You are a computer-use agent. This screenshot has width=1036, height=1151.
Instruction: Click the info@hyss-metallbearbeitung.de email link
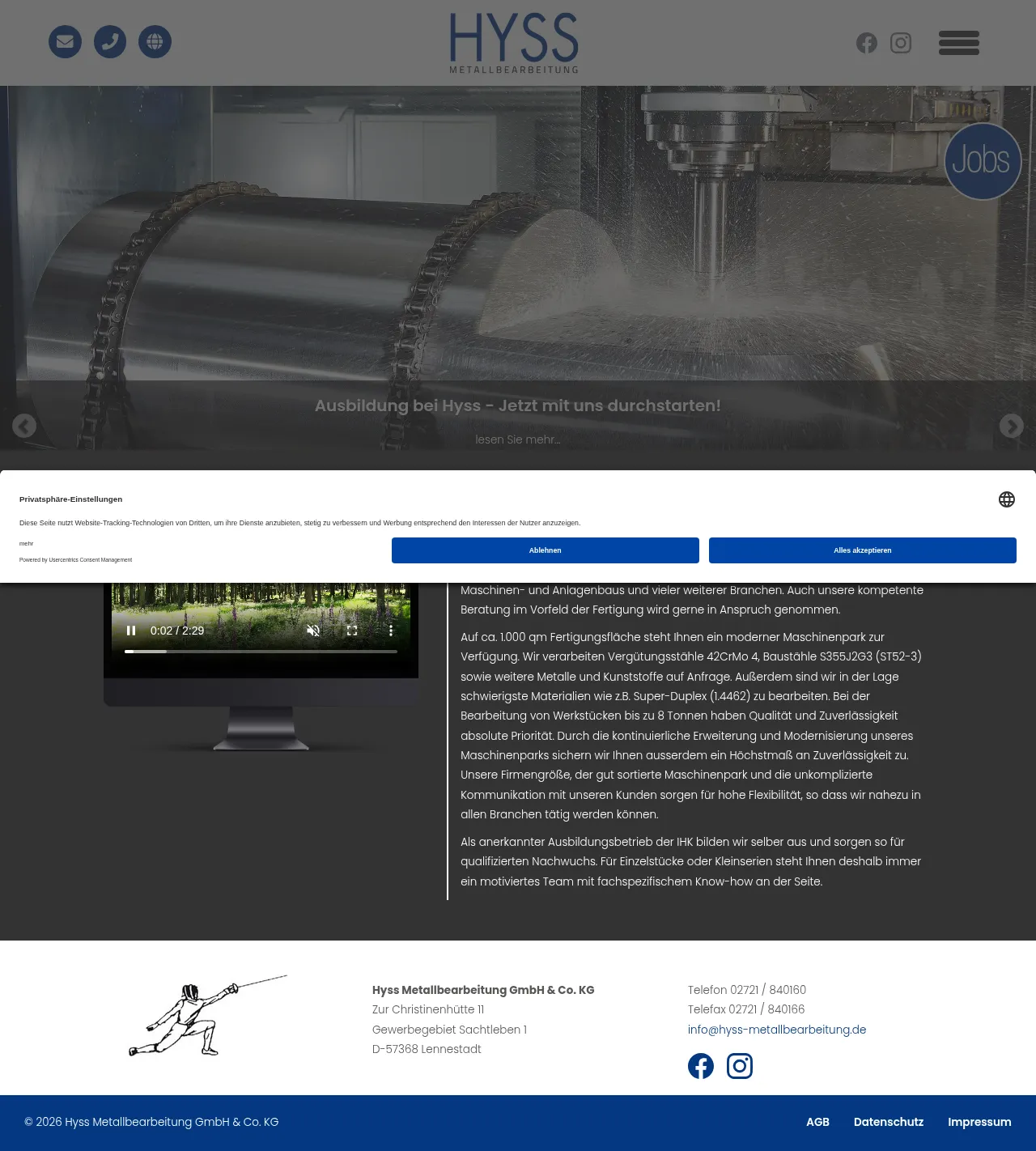click(776, 1030)
